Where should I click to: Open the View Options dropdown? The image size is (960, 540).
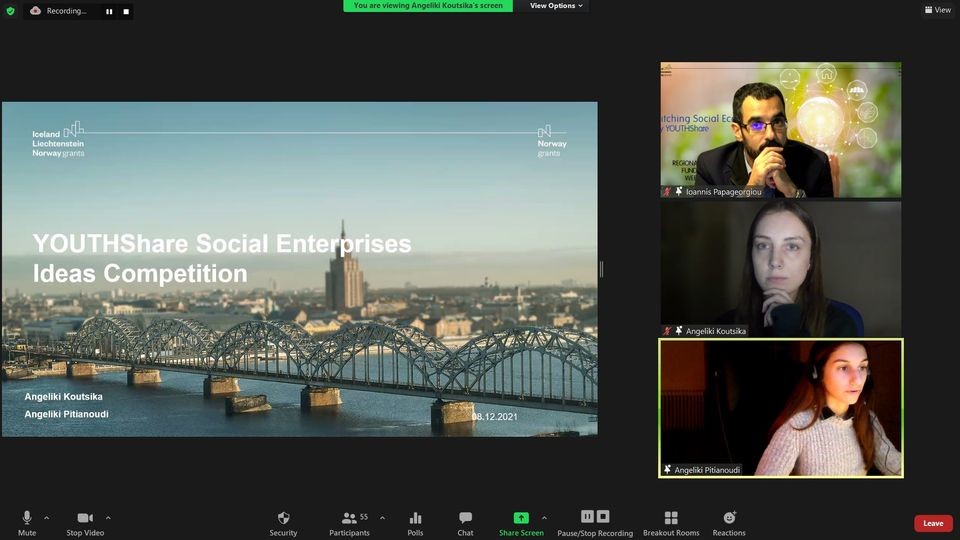tap(556, 6)
